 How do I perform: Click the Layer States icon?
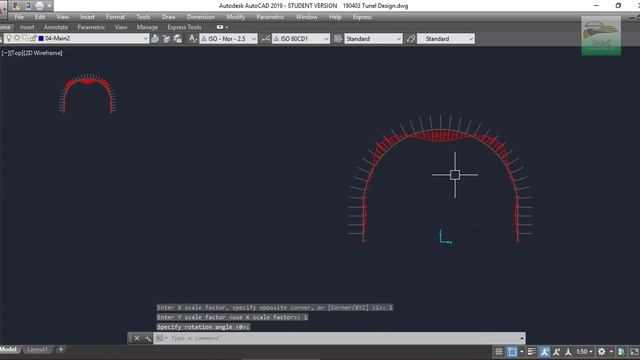(178, 39)
